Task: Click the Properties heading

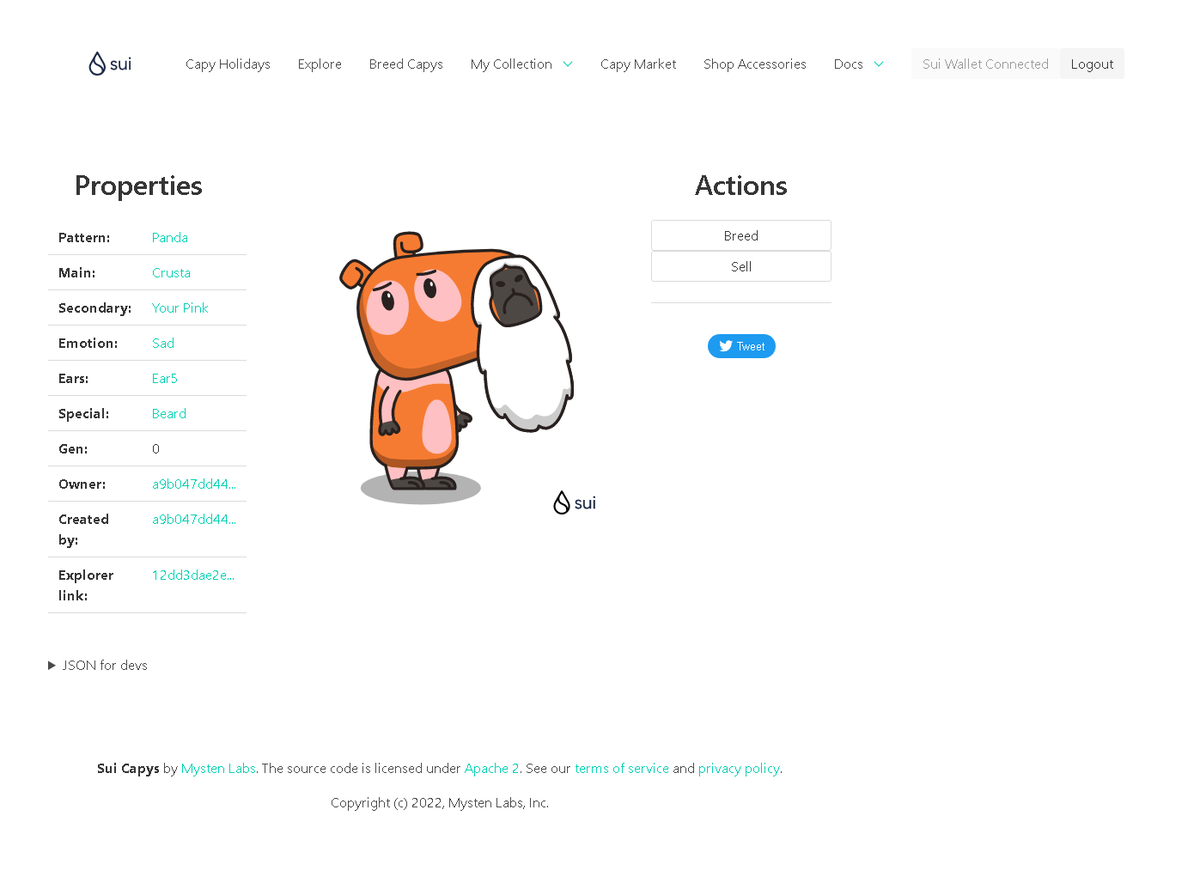Action: click(x=138, y=186)
